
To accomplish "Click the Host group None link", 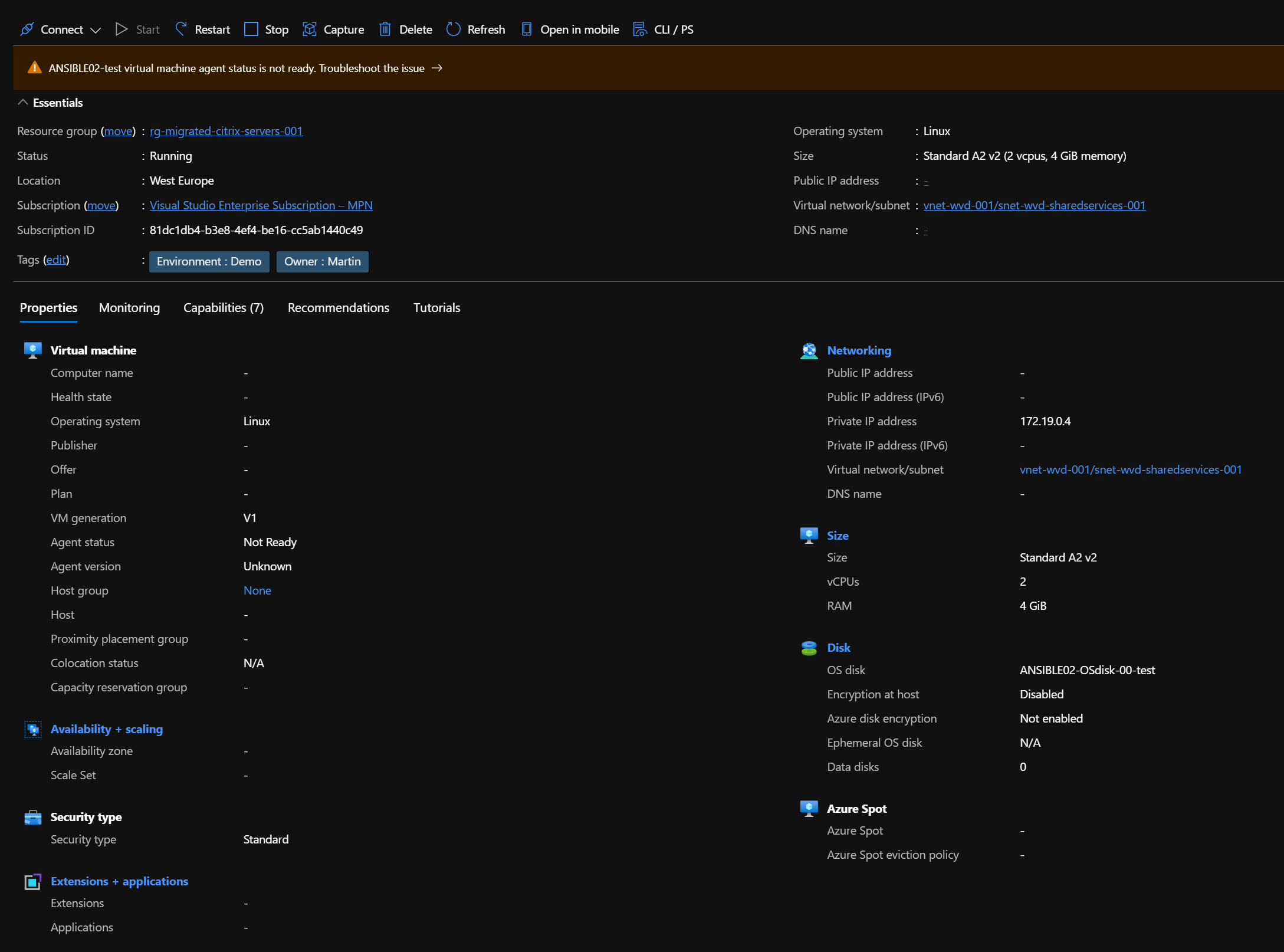I will (x=257, y=590).
